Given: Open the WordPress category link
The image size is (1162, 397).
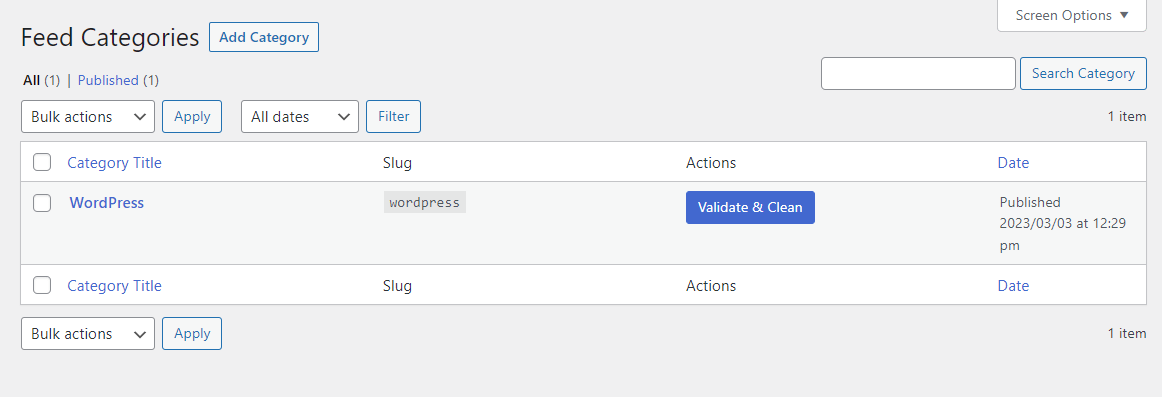Looking at the screenshot, I should coord(107,203).
